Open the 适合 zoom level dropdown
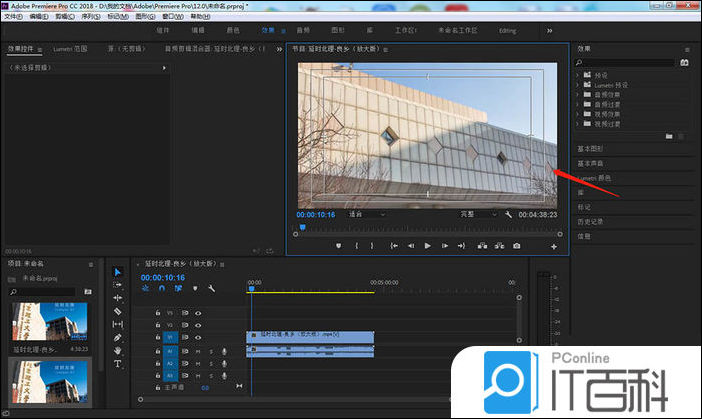This screenshot has width=702, height=419. click(366, 214)
